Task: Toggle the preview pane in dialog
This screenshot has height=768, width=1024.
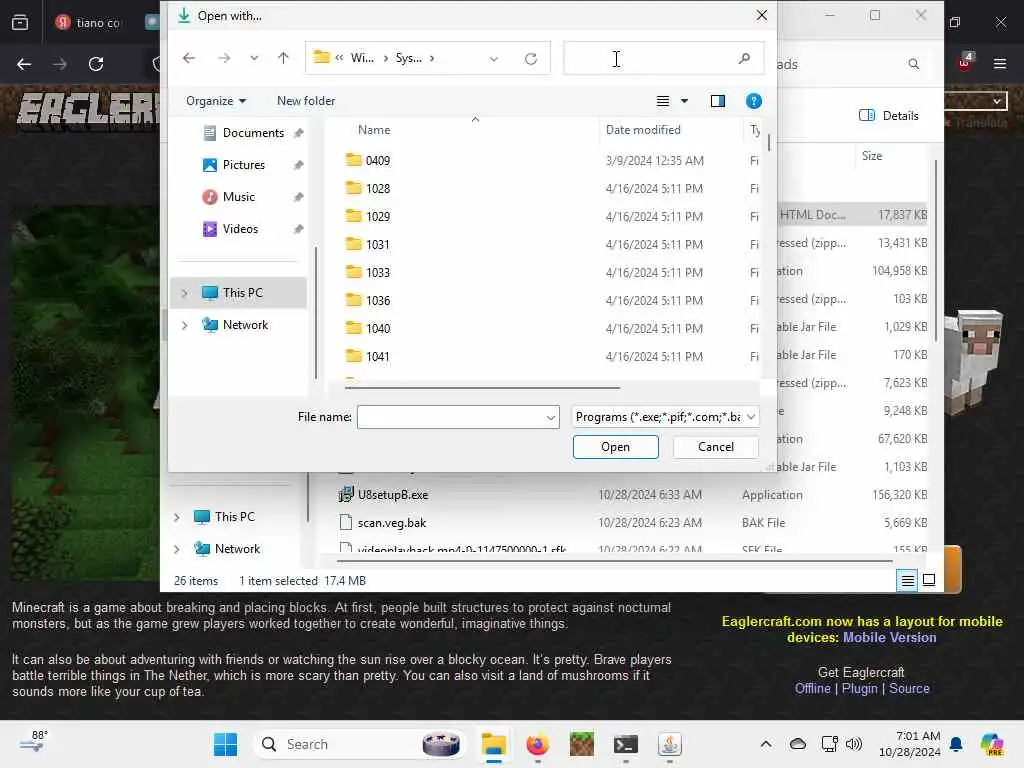Action: [x=718, y=101]
